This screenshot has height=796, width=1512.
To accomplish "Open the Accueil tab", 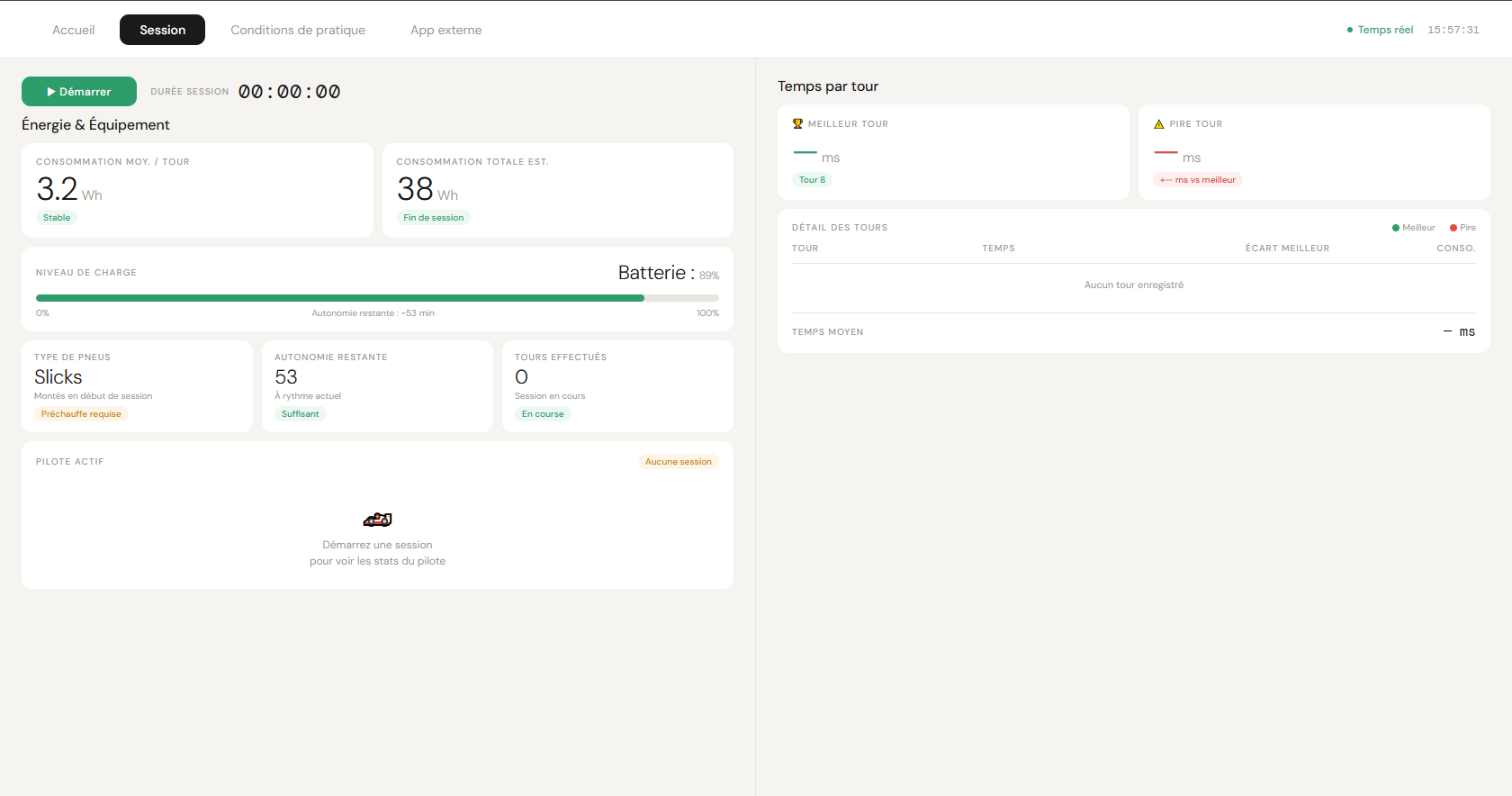I will (74, 30).
